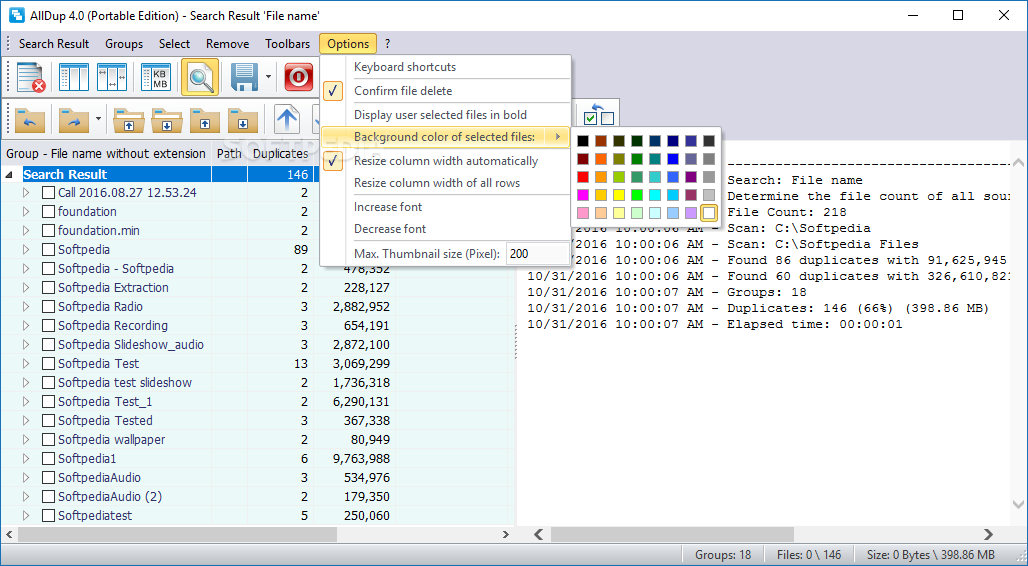Check the Softpedia Extraction checkbox
Viewport: 1028px width, 566px height.
point(48,288)
